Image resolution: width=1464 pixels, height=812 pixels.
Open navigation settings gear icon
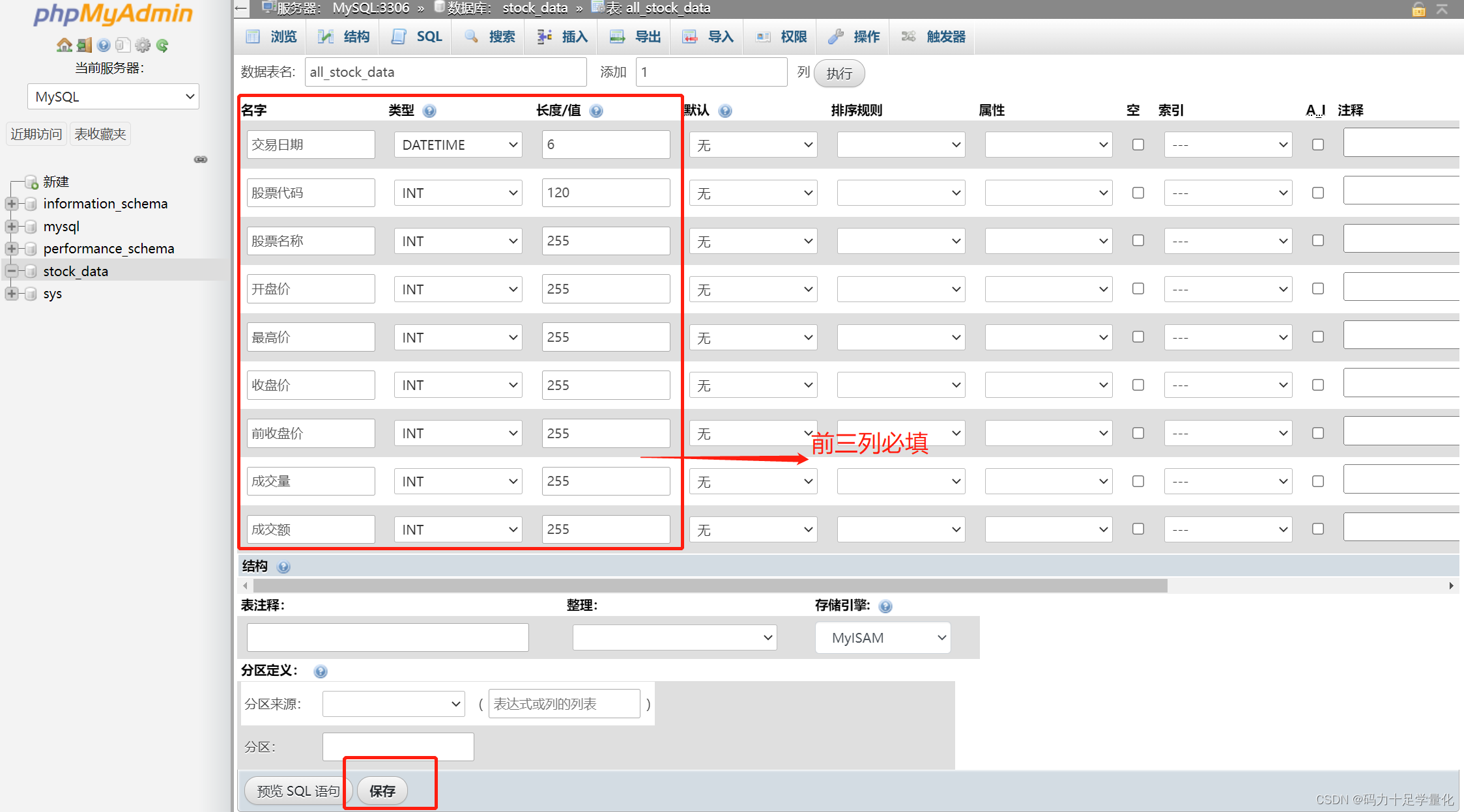pos(143,45)
